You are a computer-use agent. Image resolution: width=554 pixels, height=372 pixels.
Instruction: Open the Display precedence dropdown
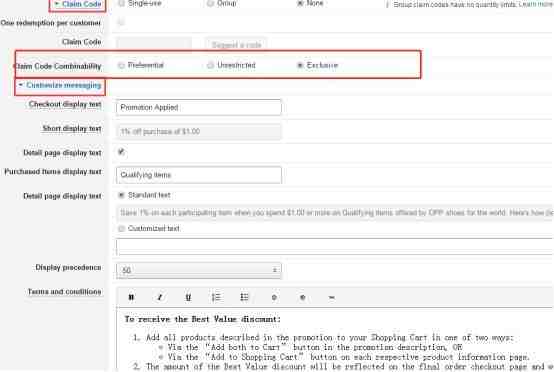[199, 271]
